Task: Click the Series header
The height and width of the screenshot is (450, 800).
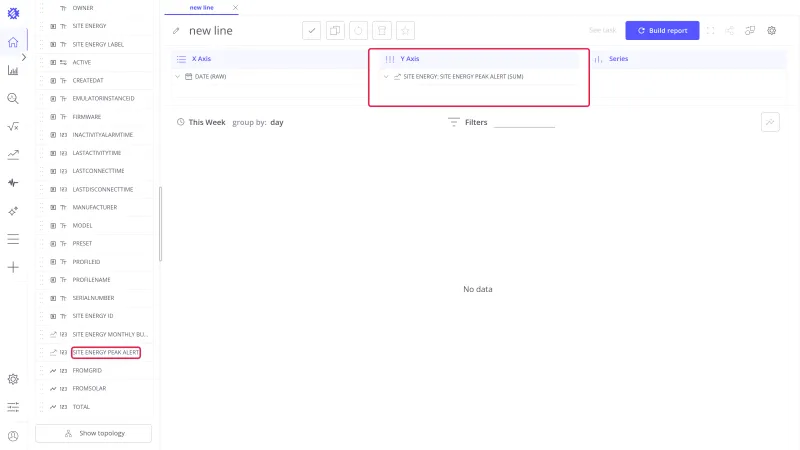Action: click(618, 59)
